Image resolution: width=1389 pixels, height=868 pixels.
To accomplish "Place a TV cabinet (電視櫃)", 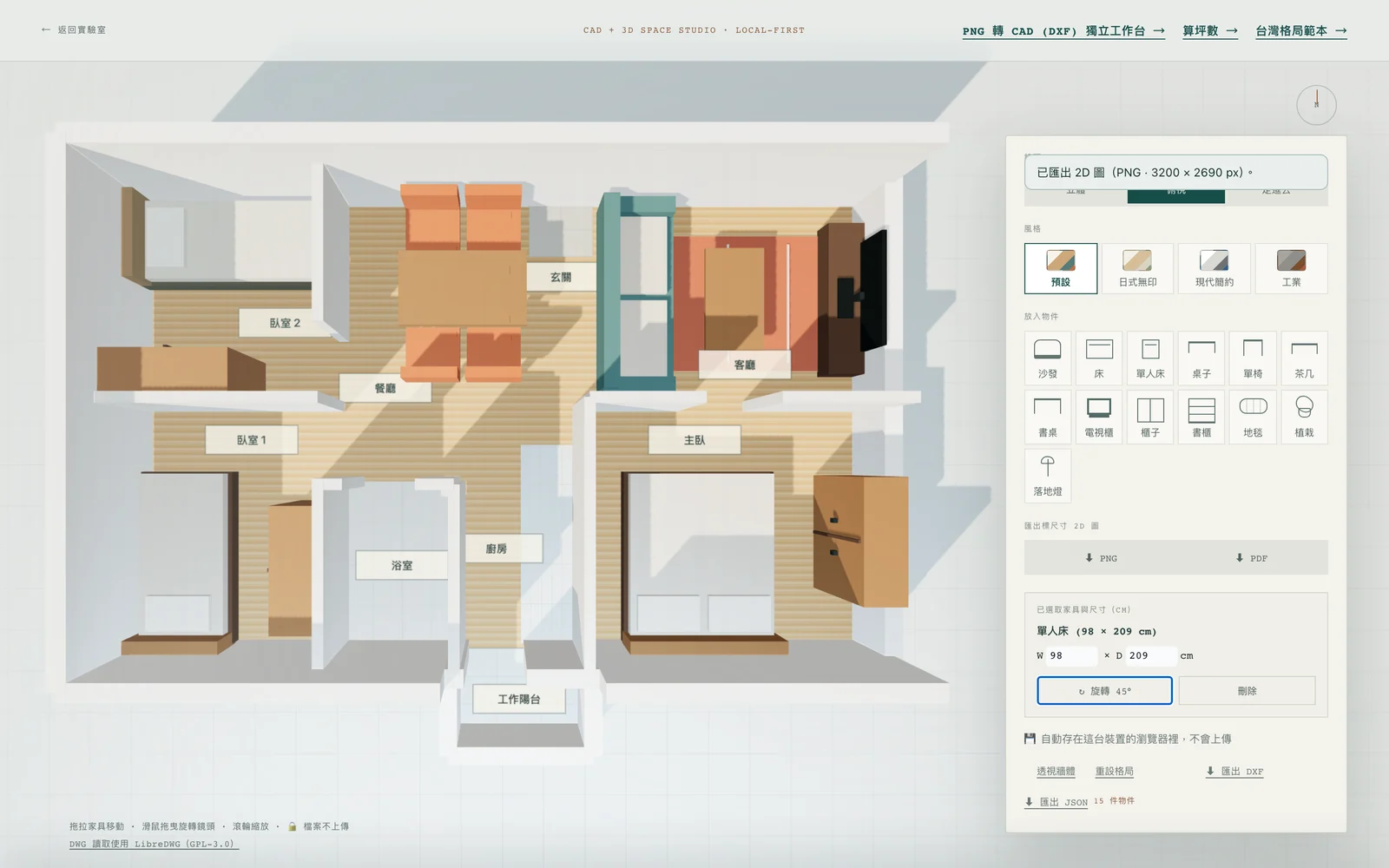I will click(x=1098, y=418).
